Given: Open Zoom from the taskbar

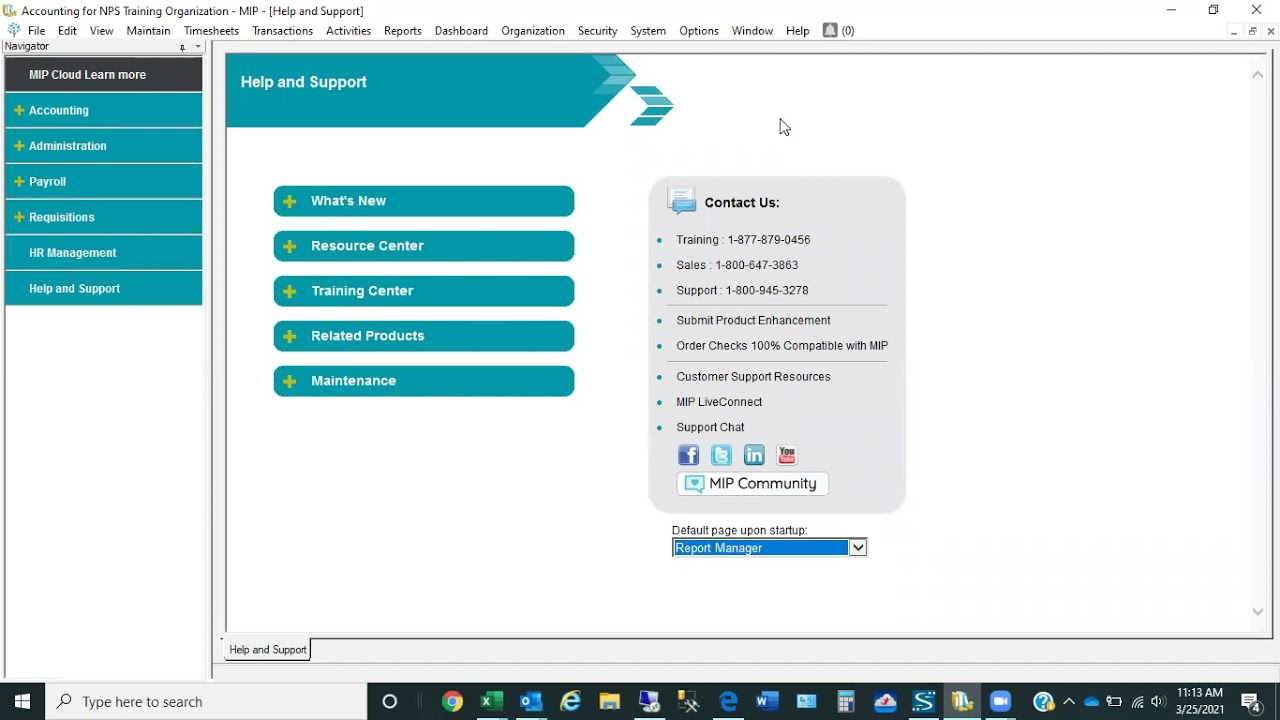Looking at the screenshot, I should [1001, 701].
